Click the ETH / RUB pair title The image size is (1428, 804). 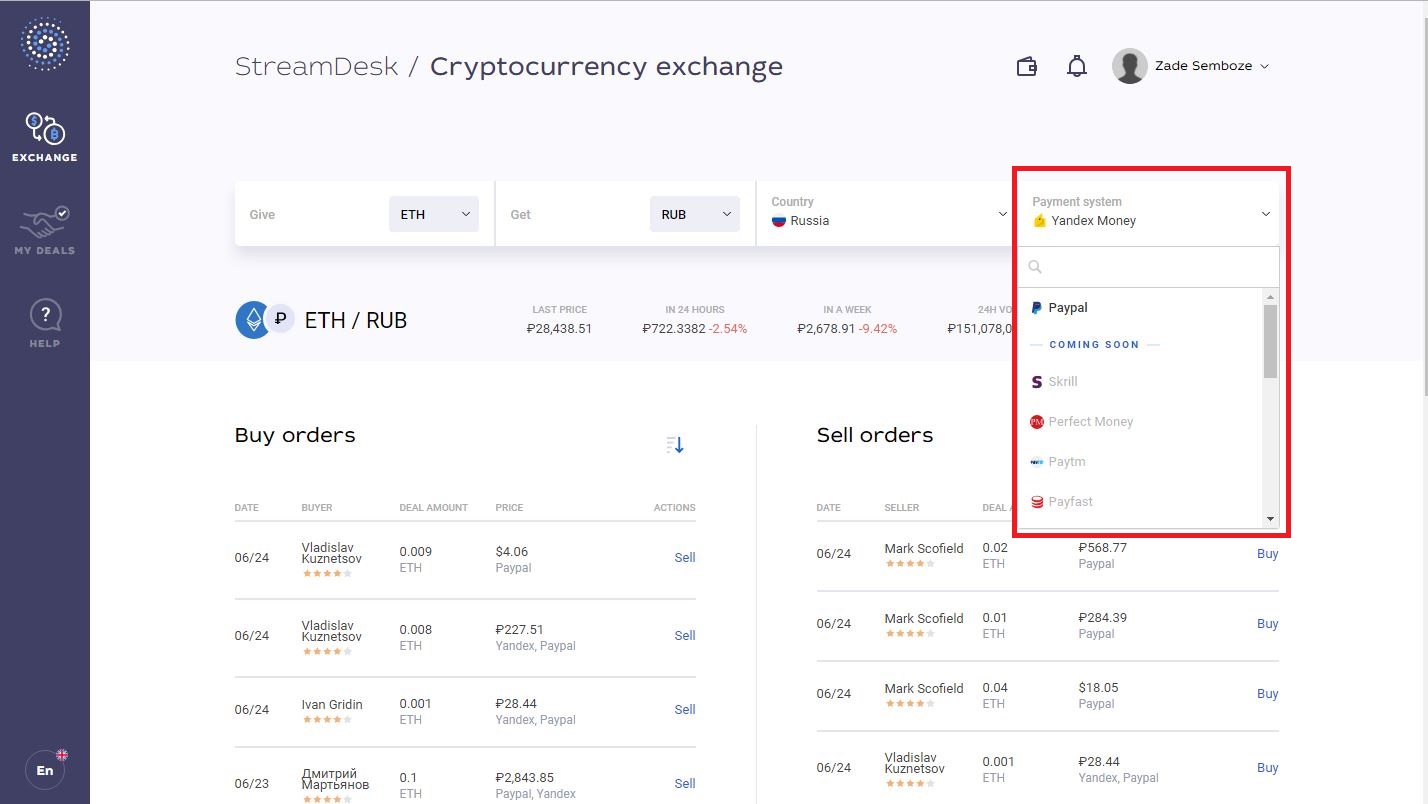tap(356, 321)
